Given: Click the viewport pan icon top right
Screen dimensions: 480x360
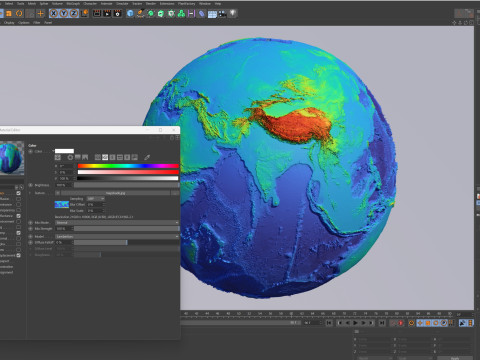Looking at the screenshot, I should coord(454,23).
